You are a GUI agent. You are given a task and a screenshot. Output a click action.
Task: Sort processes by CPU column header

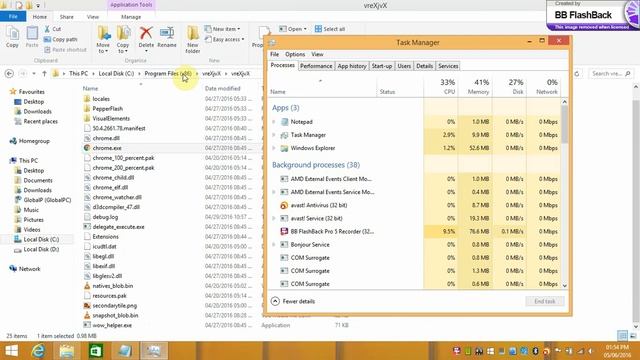pyautogui.click(x=441, y=87)
